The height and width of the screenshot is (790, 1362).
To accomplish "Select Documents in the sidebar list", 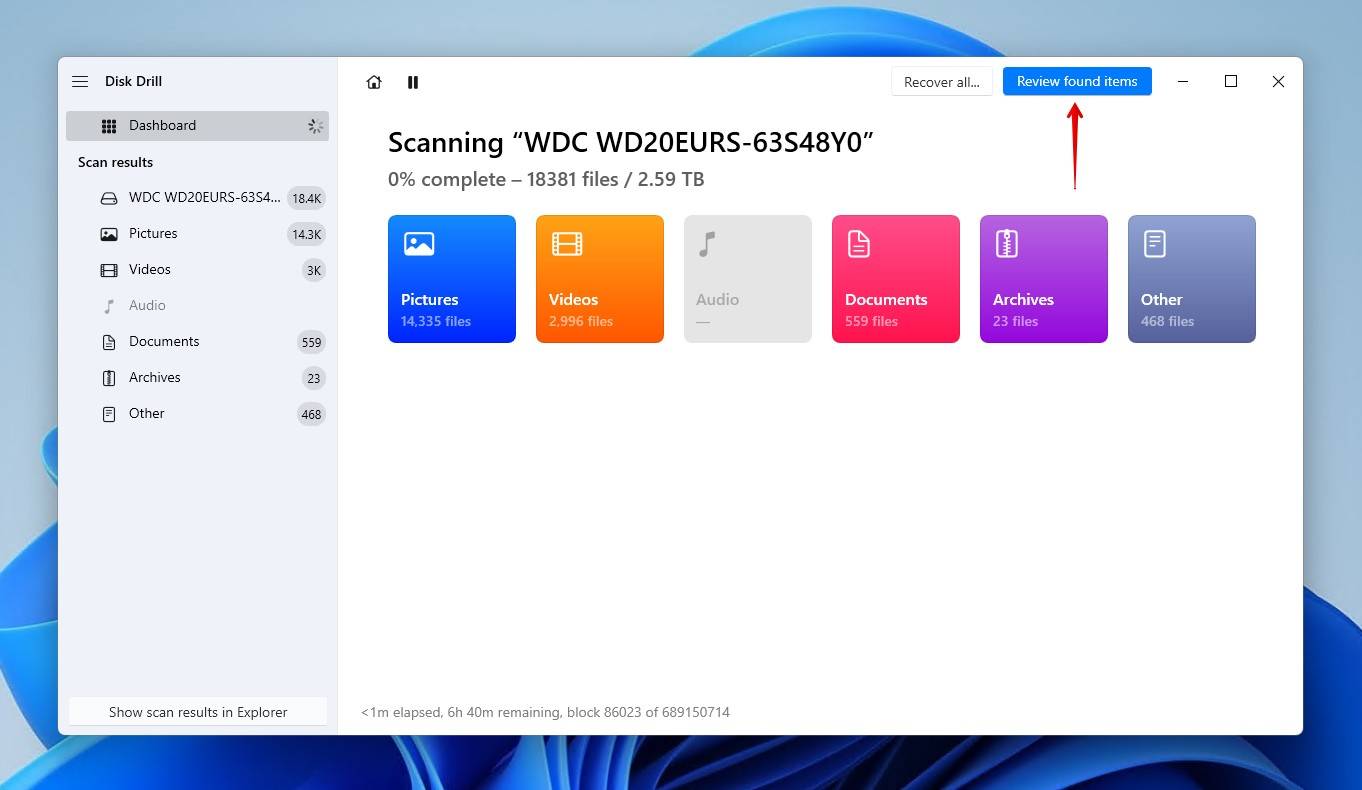I will [197, 342].
